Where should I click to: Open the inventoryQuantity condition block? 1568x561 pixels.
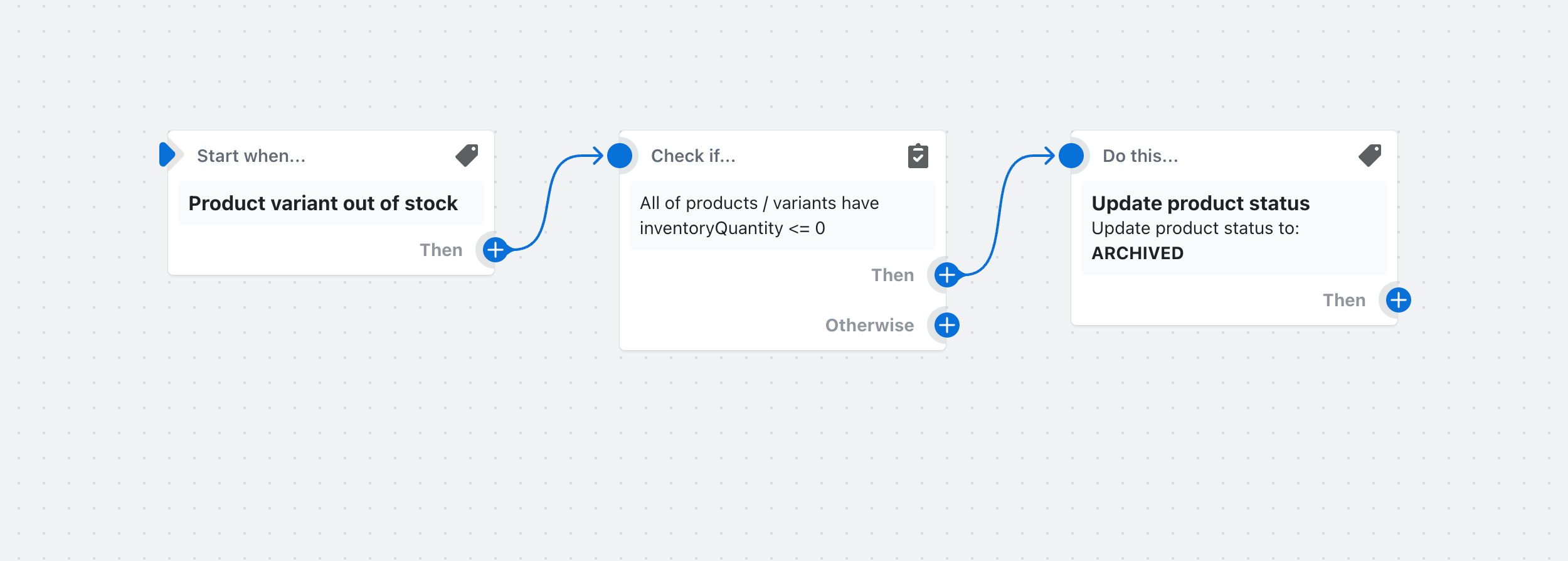(x=759, y=215)
